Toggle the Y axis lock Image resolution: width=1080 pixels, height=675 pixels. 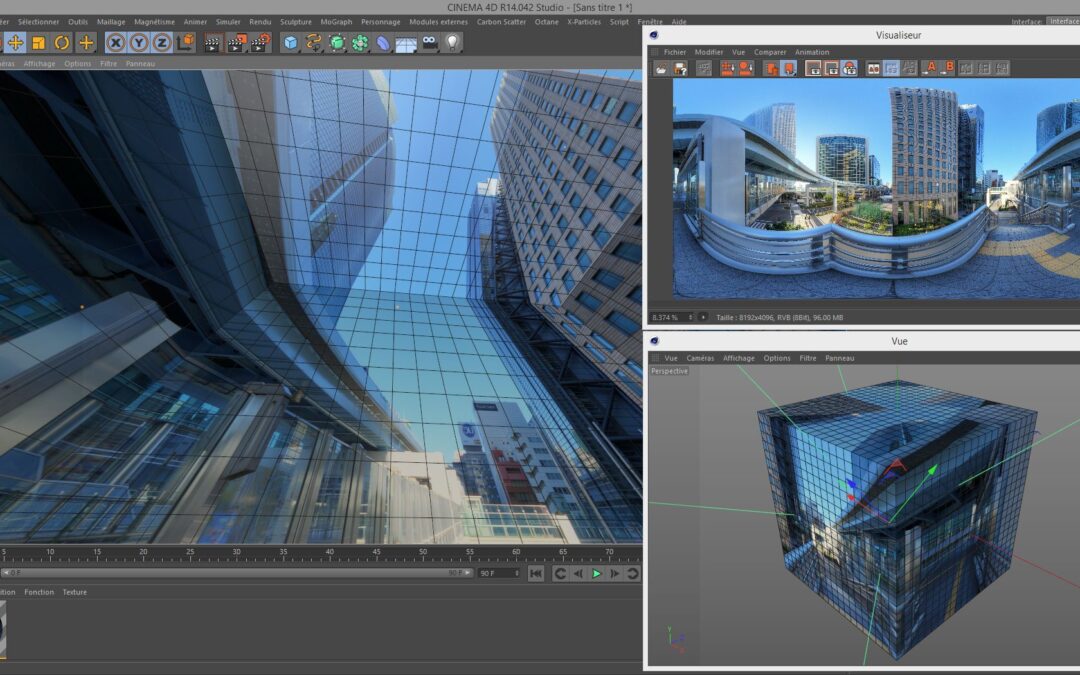click(139, 43)
